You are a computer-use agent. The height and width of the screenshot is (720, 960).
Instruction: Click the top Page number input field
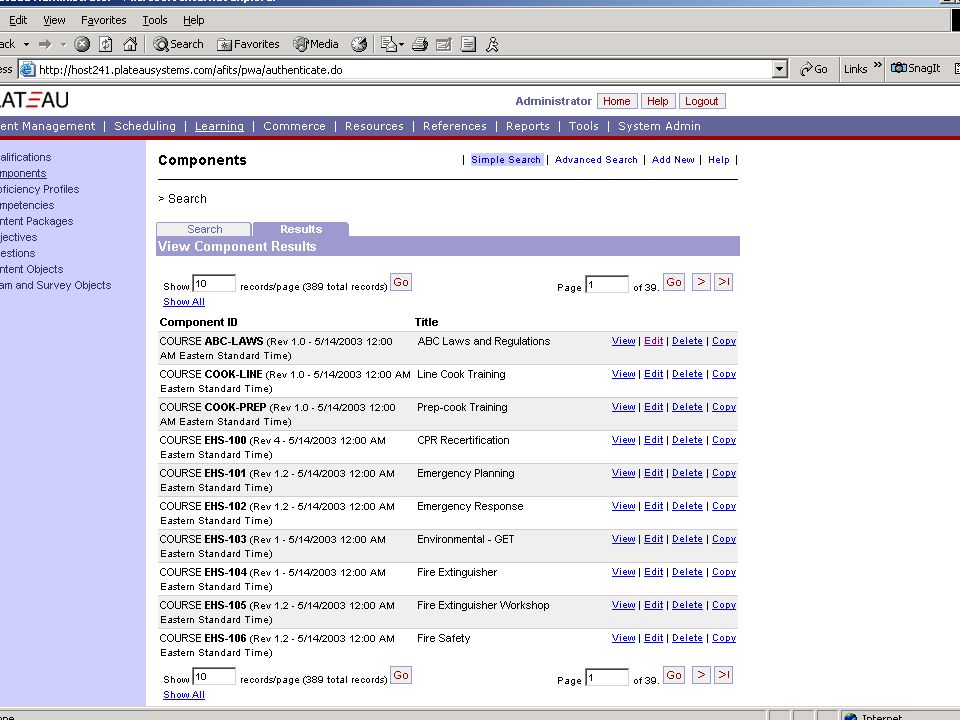(607, 284)
